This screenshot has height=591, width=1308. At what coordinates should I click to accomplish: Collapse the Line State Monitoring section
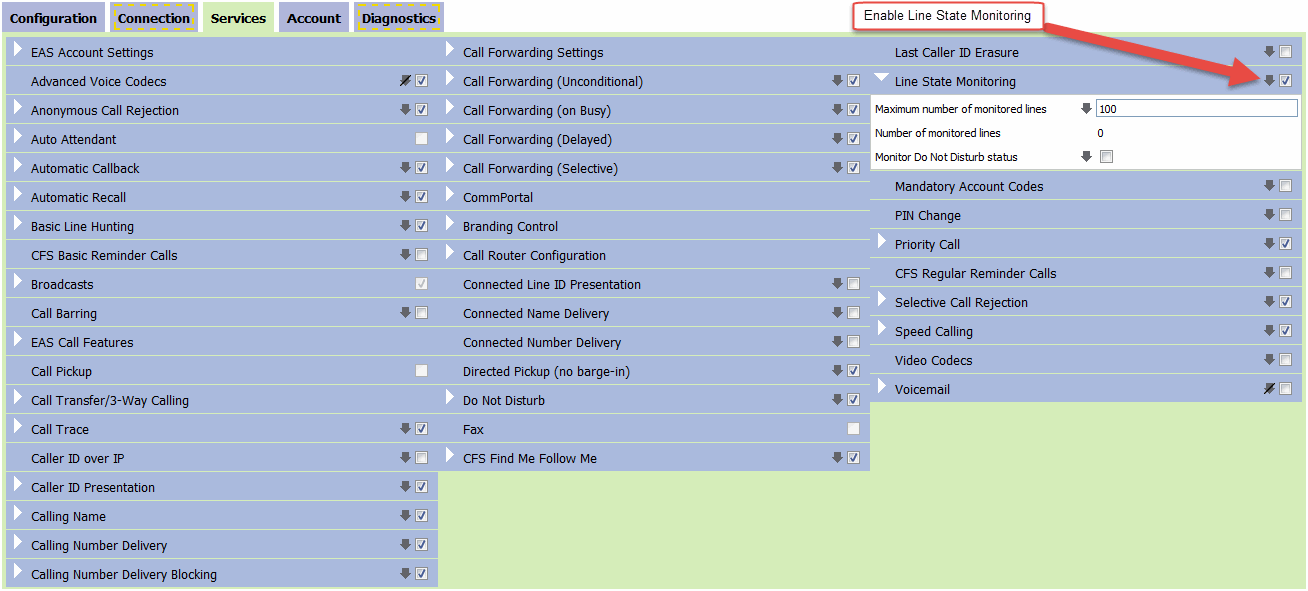click(881, 79)
